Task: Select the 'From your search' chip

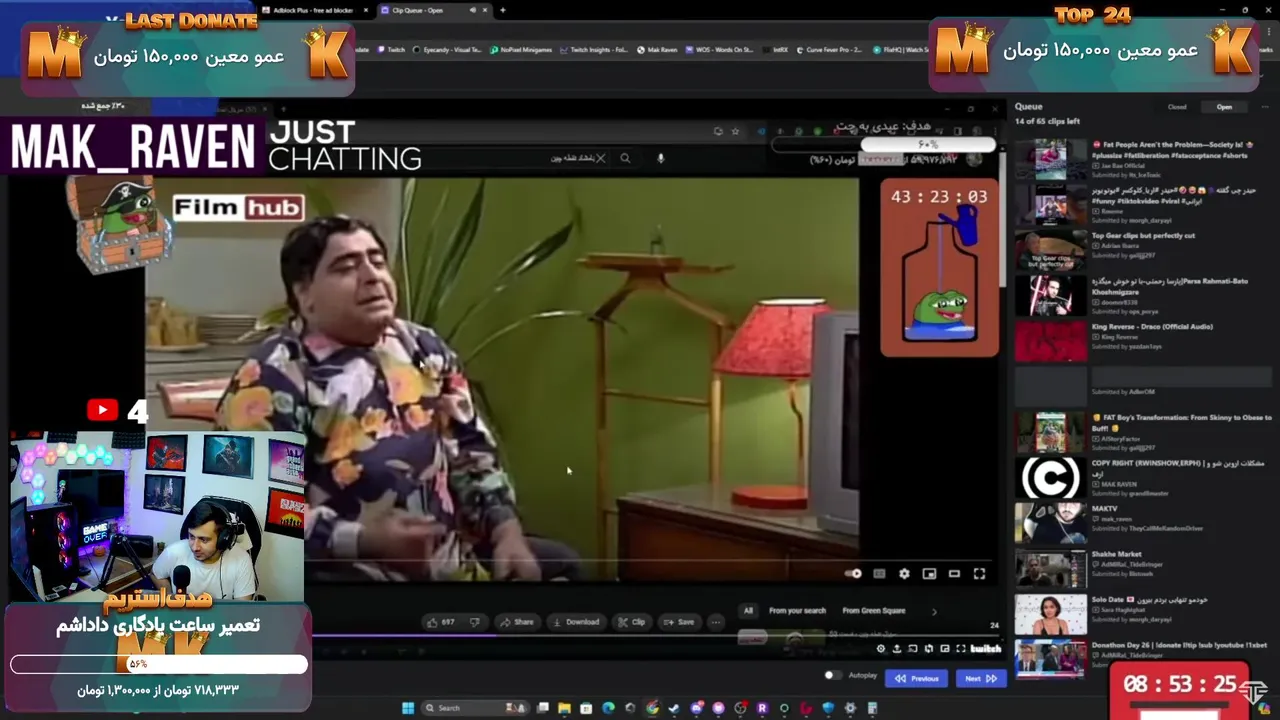Action: pyautogui.click(x=797, y=611)
